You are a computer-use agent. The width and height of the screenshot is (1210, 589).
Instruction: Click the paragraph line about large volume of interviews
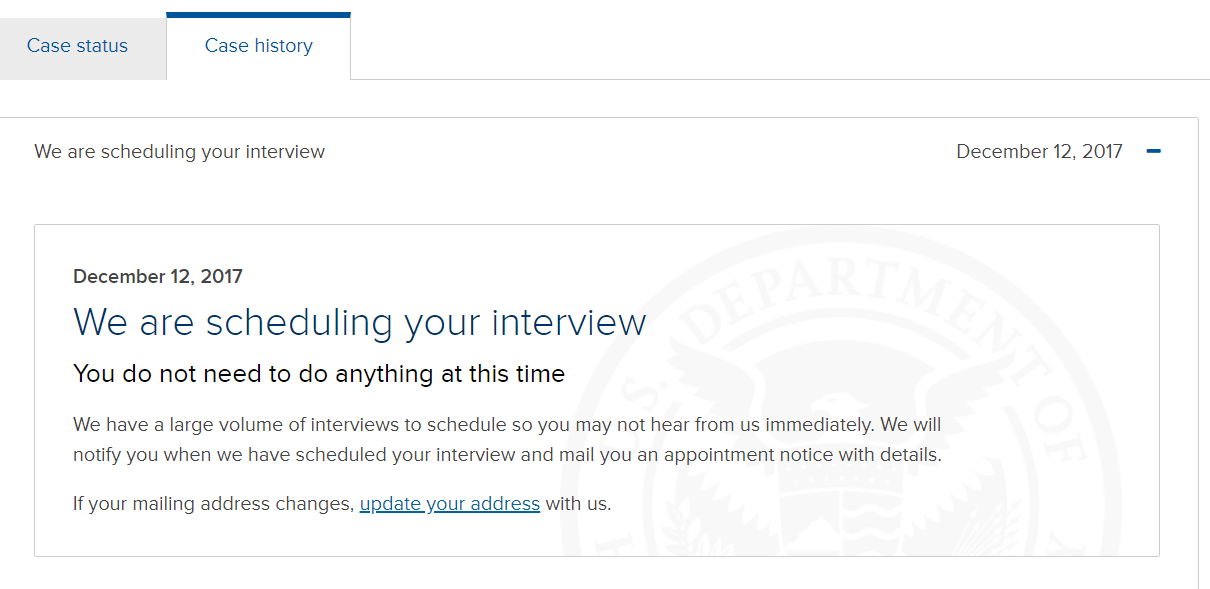(x=507, y=424)
